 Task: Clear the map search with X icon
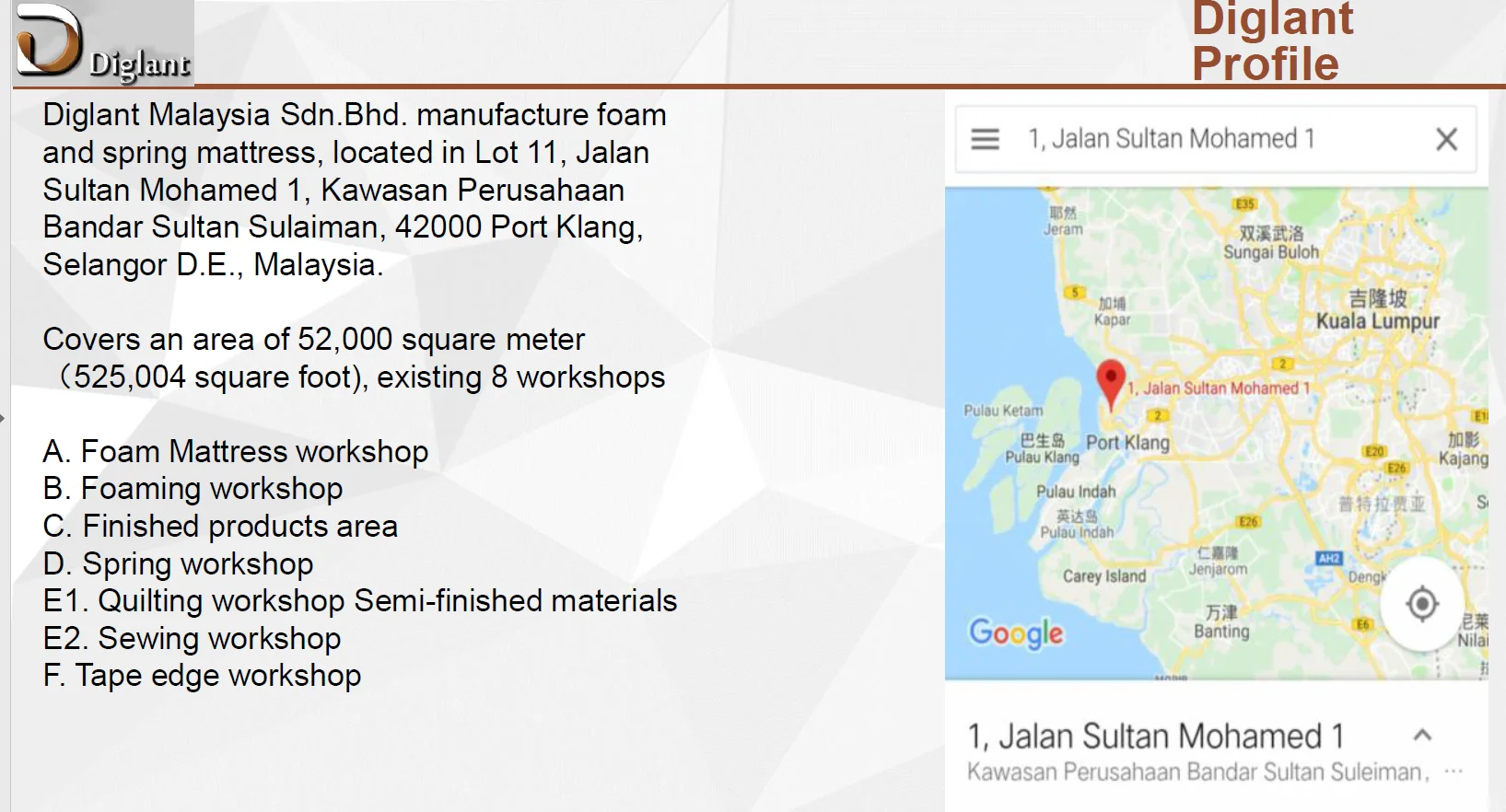tap(1446, 139)
